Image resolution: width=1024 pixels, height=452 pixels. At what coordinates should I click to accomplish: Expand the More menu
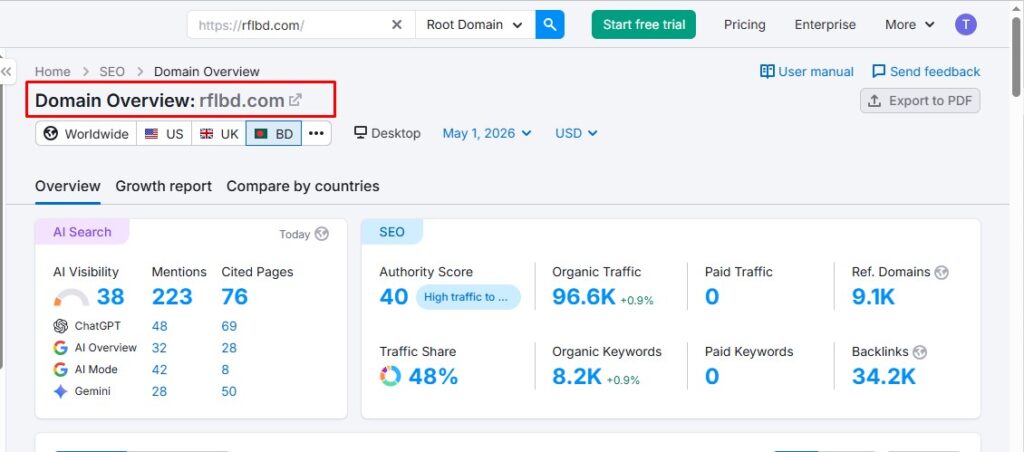[910, 25]
